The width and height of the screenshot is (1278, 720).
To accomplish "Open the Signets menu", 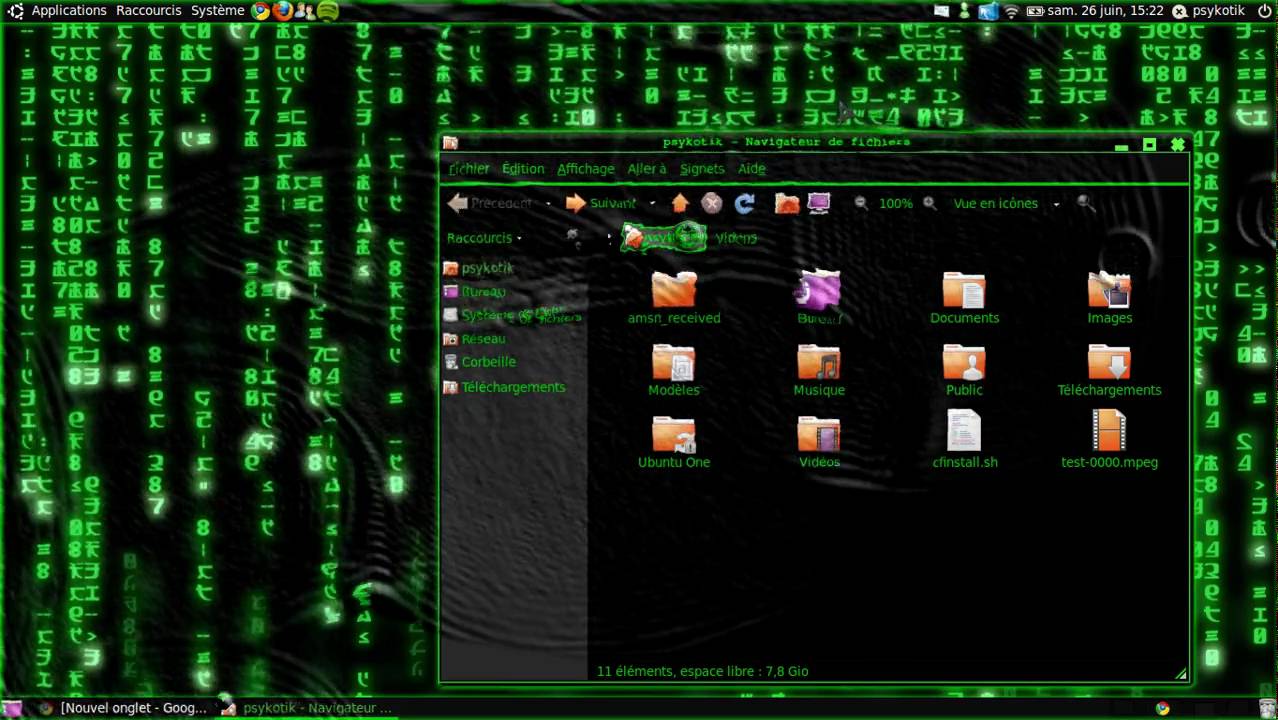I will pyautogui.click(x=702, y=169).
